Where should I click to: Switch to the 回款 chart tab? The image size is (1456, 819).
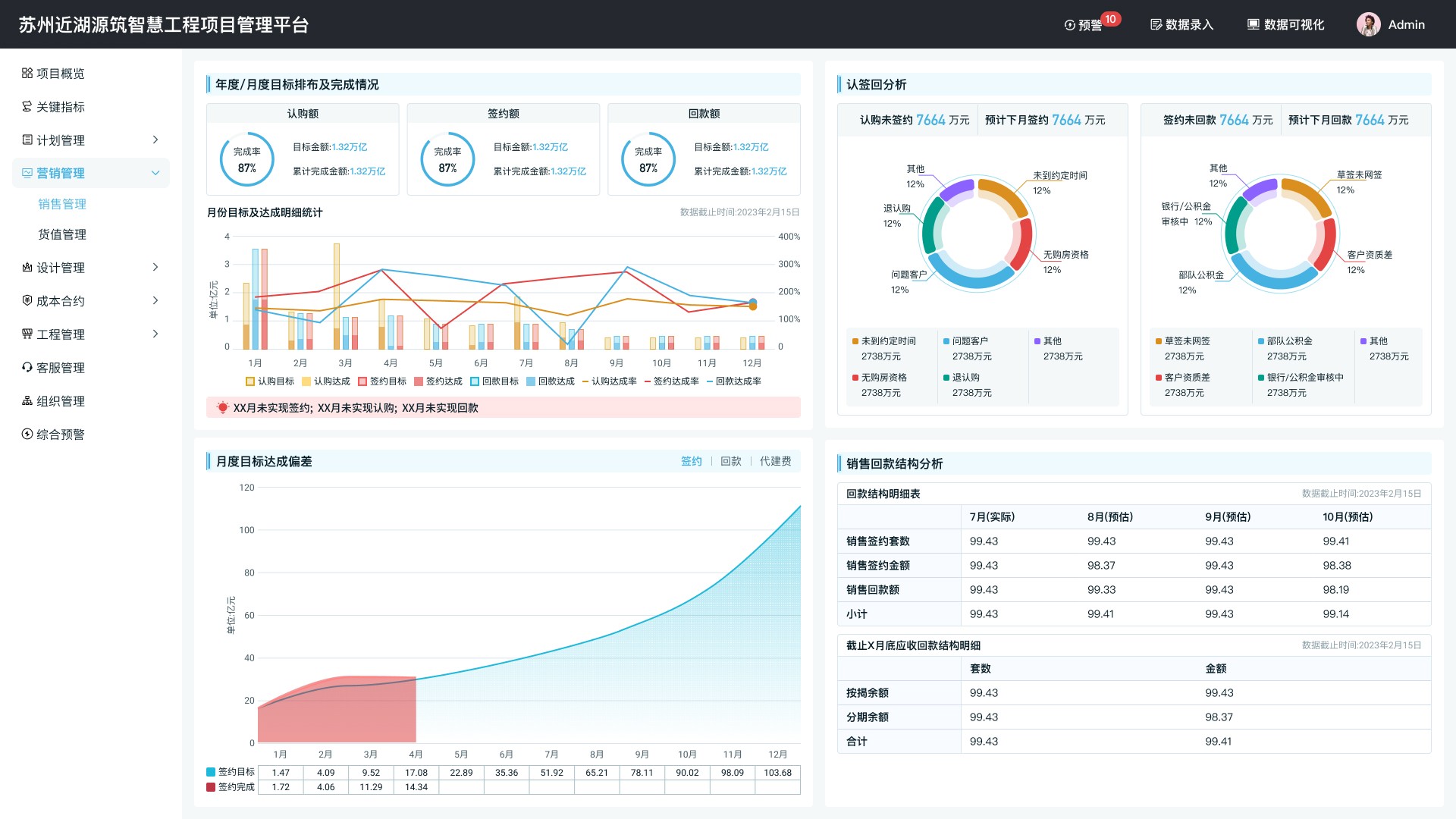[730, 461]
